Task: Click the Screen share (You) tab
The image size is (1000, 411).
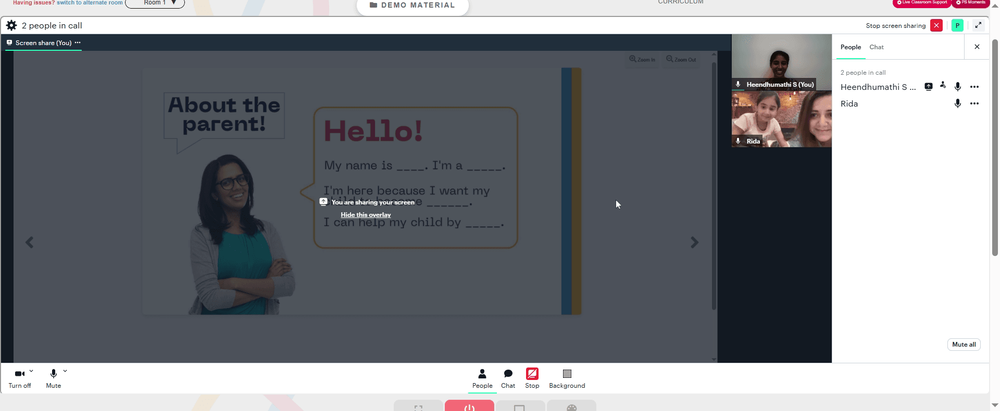Action: [x=43, y=43]
